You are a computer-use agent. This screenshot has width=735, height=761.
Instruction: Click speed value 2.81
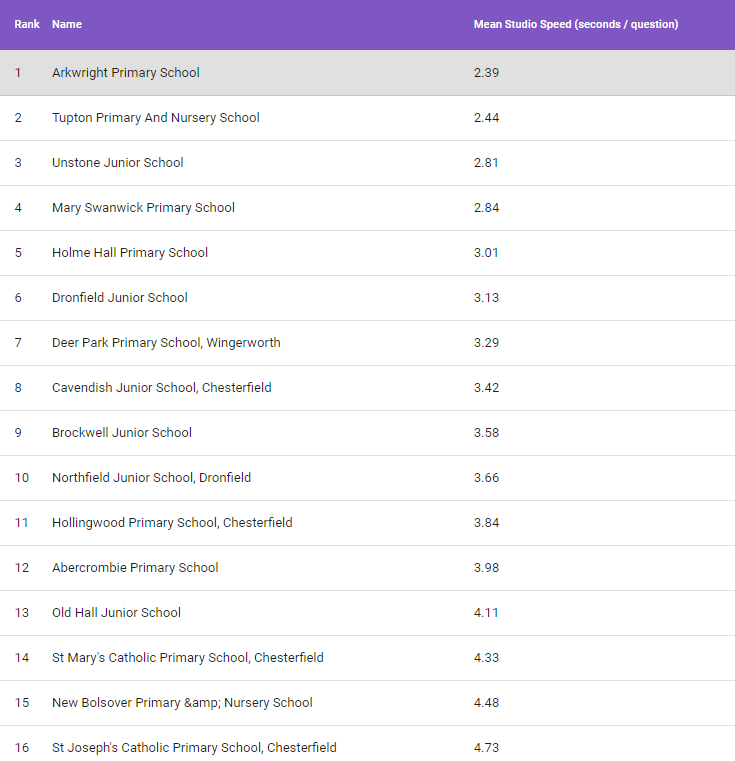coord(486,163)
